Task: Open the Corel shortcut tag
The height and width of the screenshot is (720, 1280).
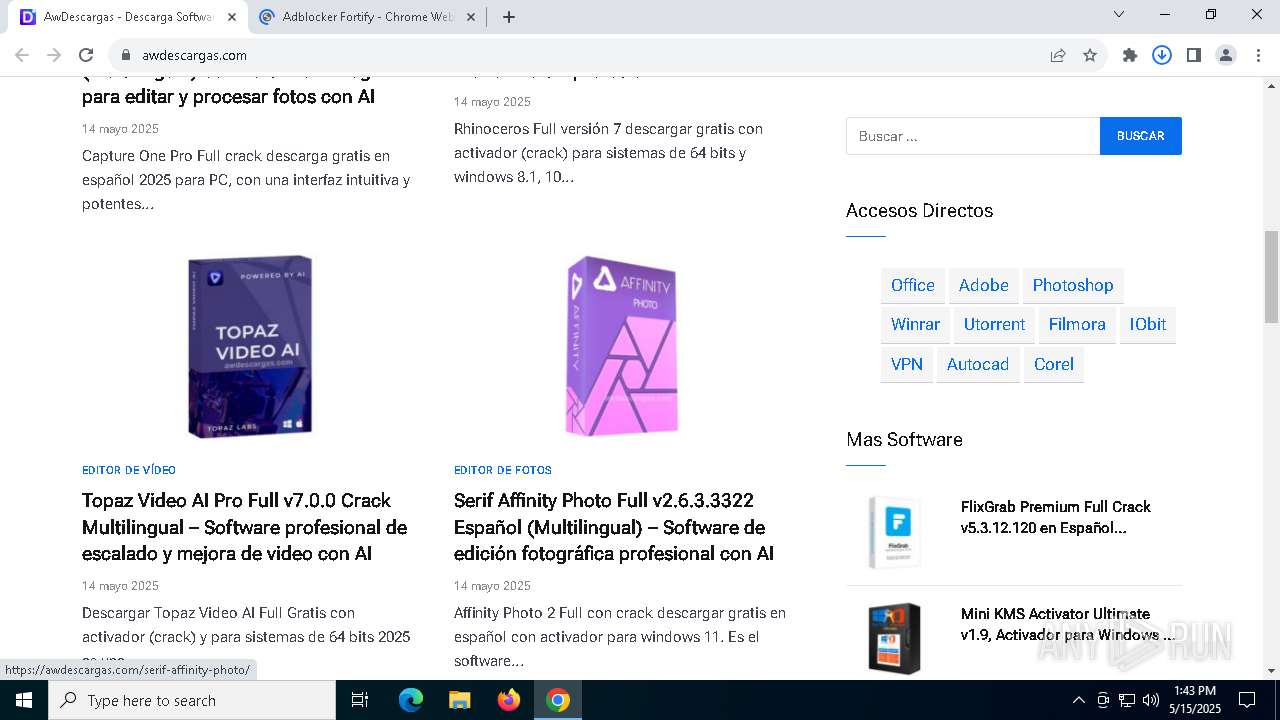Action: (x=1054, y=364)
